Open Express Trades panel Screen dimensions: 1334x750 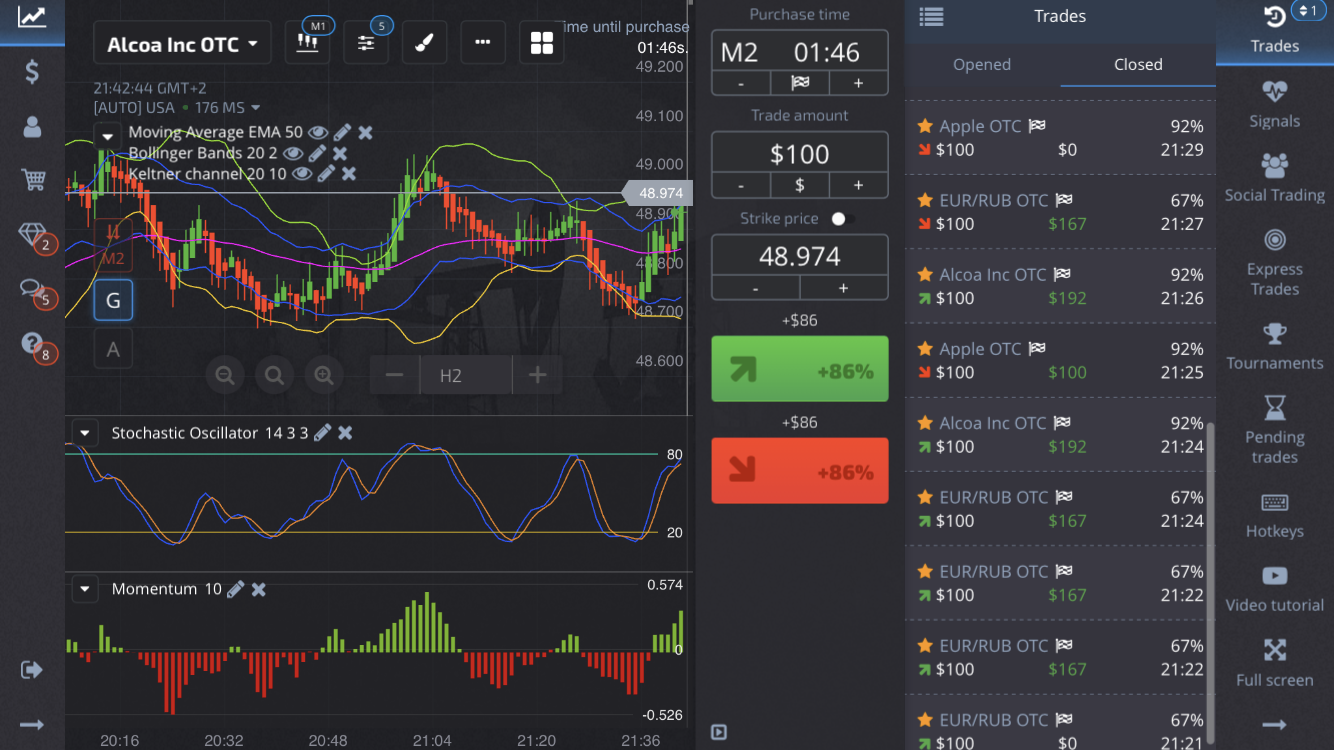(x=1275, y=263)
